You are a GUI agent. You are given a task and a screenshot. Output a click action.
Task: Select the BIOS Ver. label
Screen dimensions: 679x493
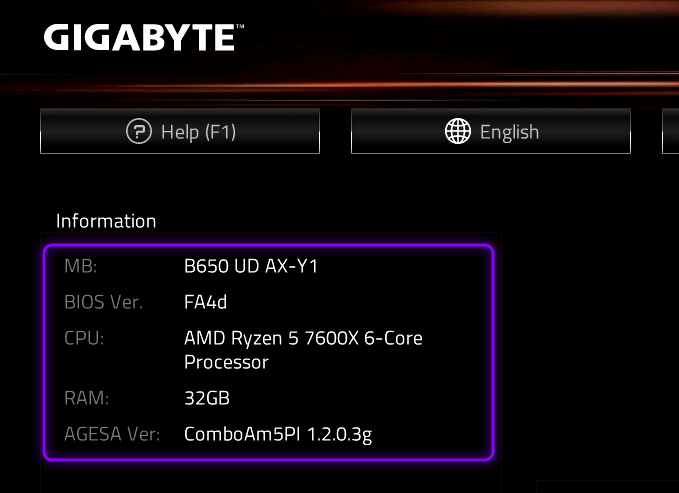(103, 302)
